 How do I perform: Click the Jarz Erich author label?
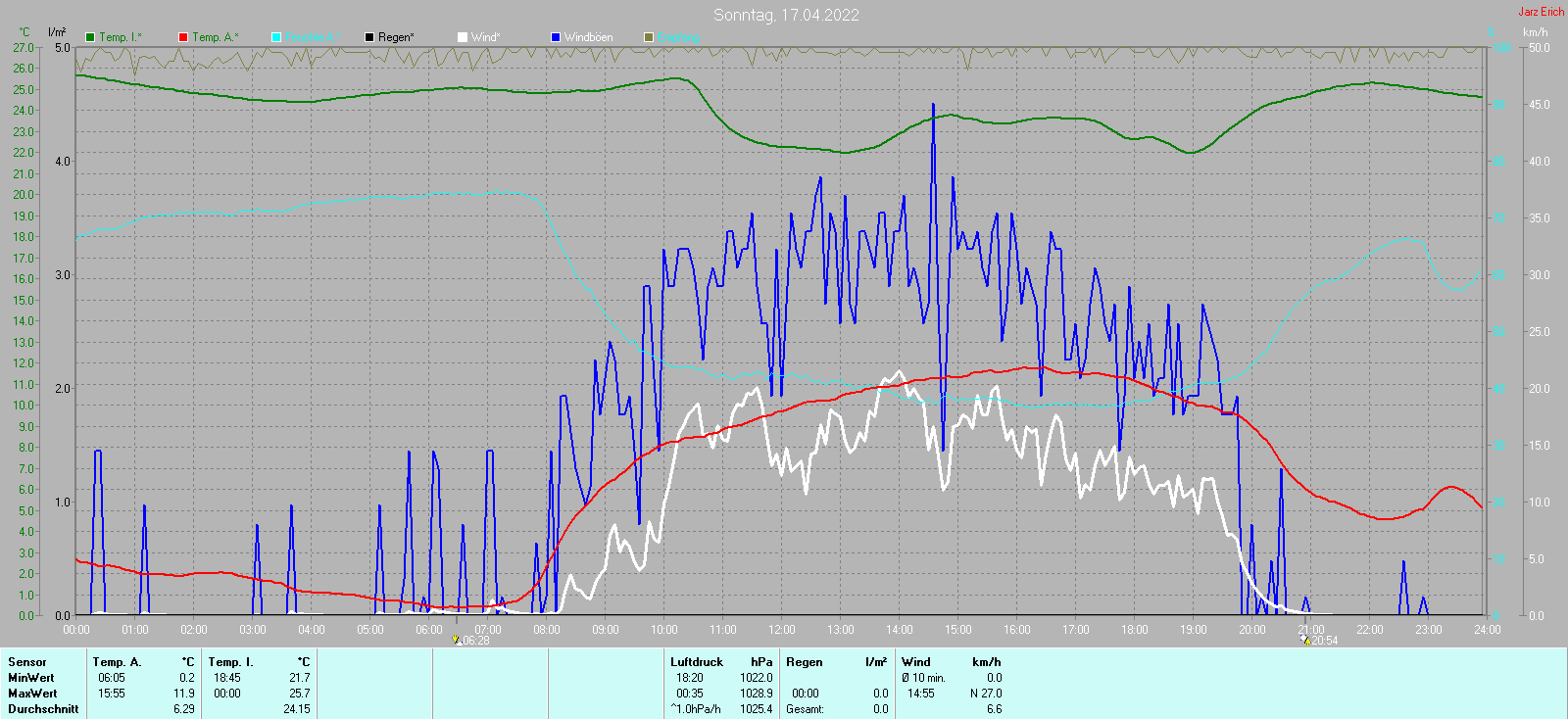[x=1541, y=12]
